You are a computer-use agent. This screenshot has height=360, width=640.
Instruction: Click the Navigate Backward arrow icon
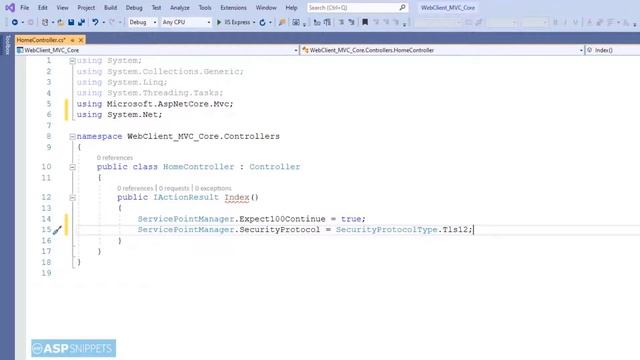pos(15,22)
